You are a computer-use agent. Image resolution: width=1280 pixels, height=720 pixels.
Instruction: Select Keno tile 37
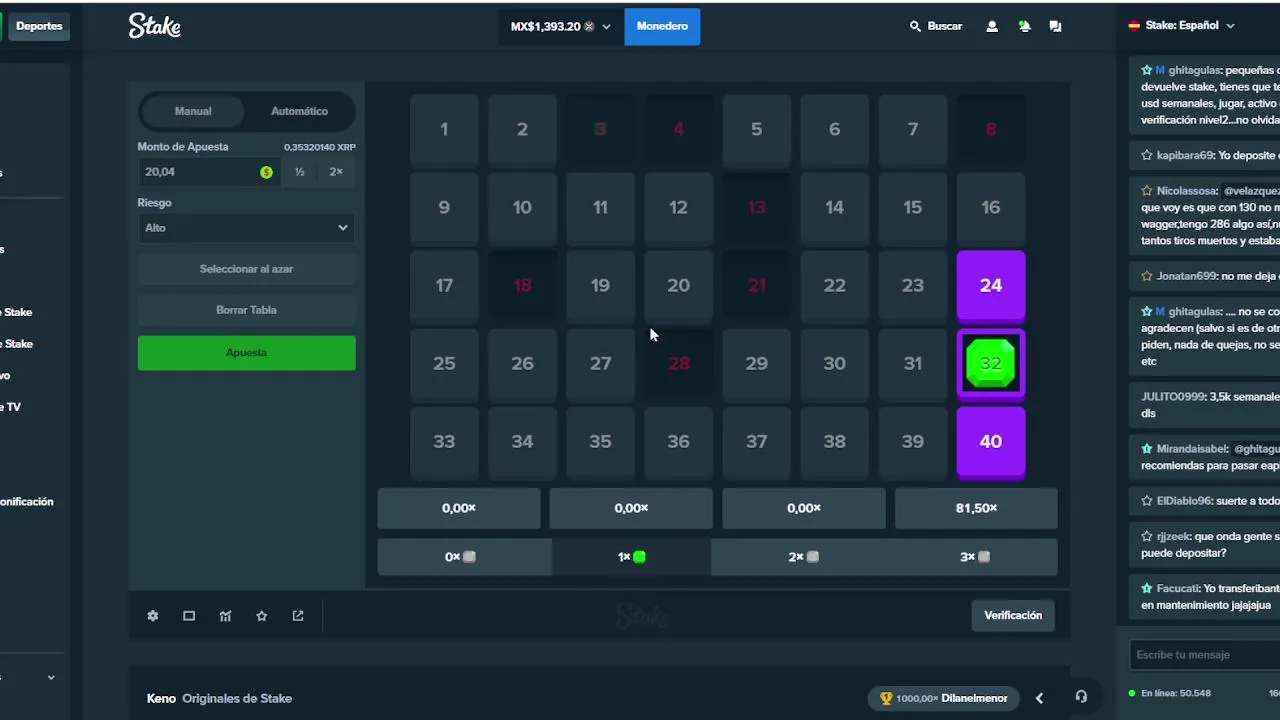point(757,441)
